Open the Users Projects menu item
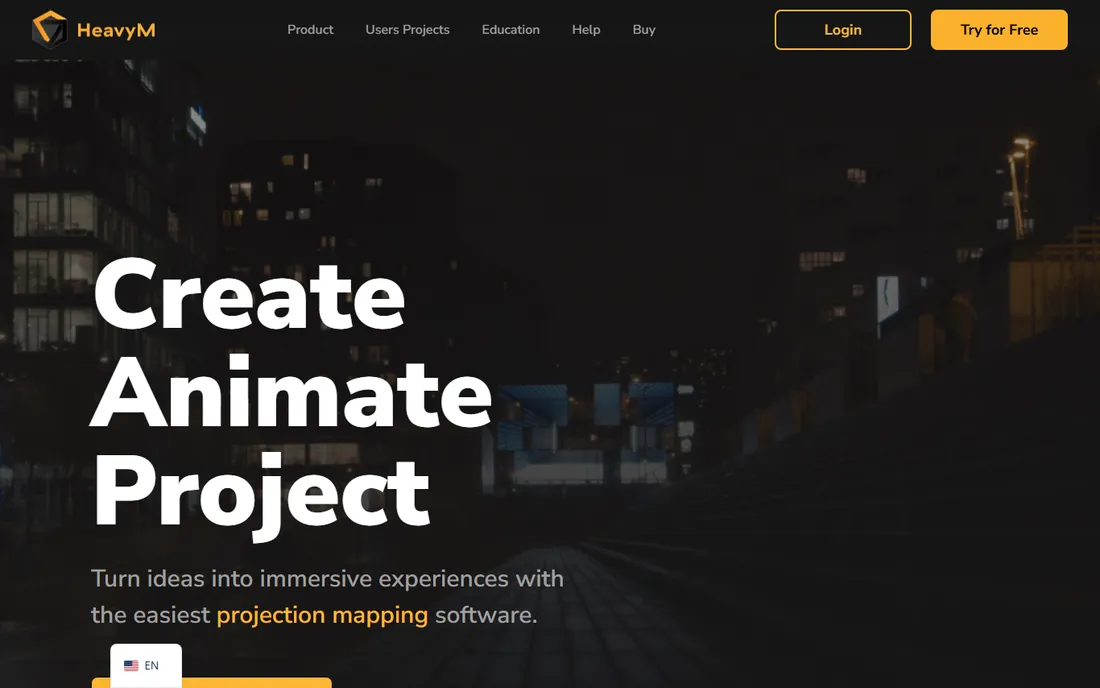This screenshot has height=688, width=1100. (x=408, y=29)
